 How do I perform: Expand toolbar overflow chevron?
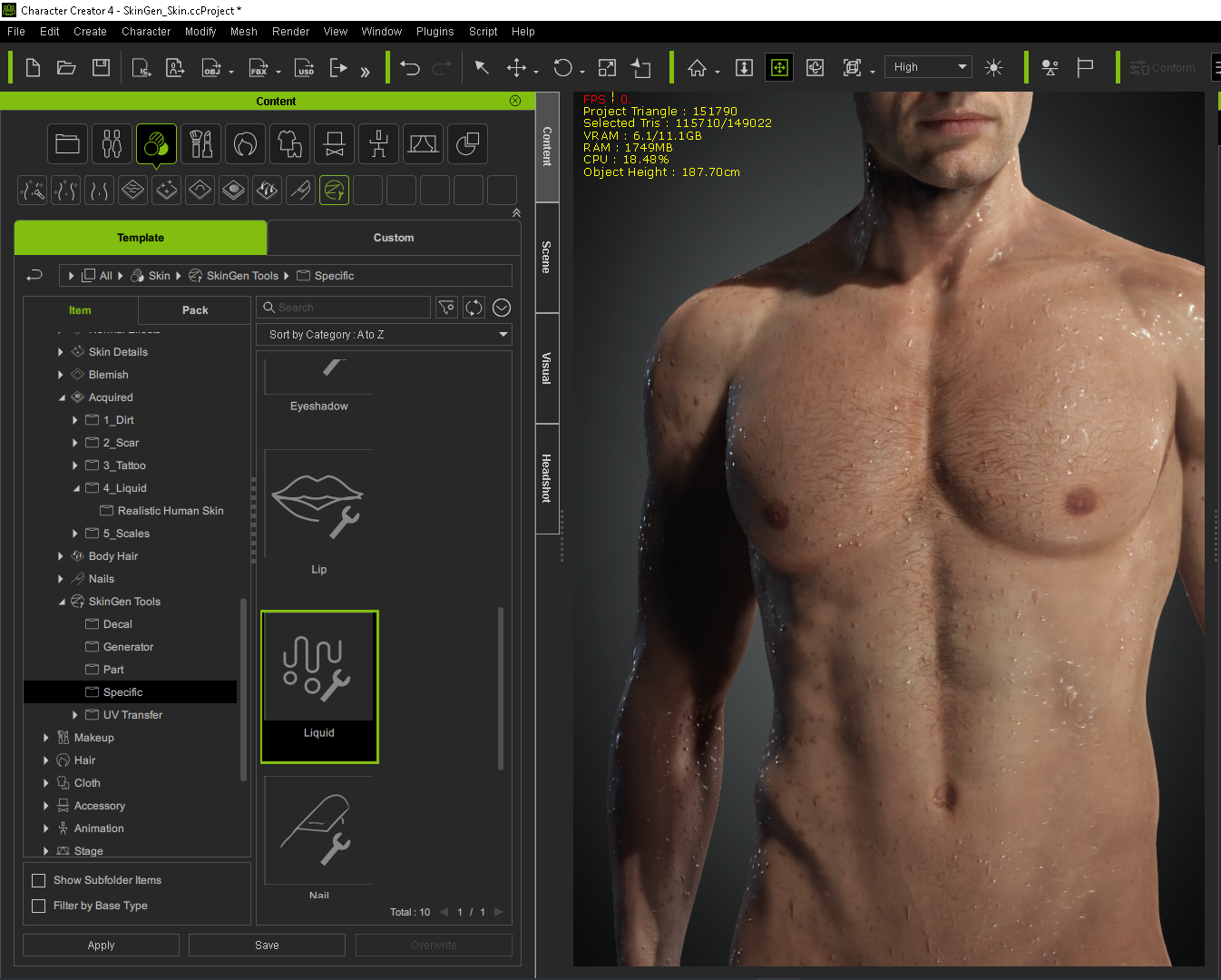[x=365, y=71]
